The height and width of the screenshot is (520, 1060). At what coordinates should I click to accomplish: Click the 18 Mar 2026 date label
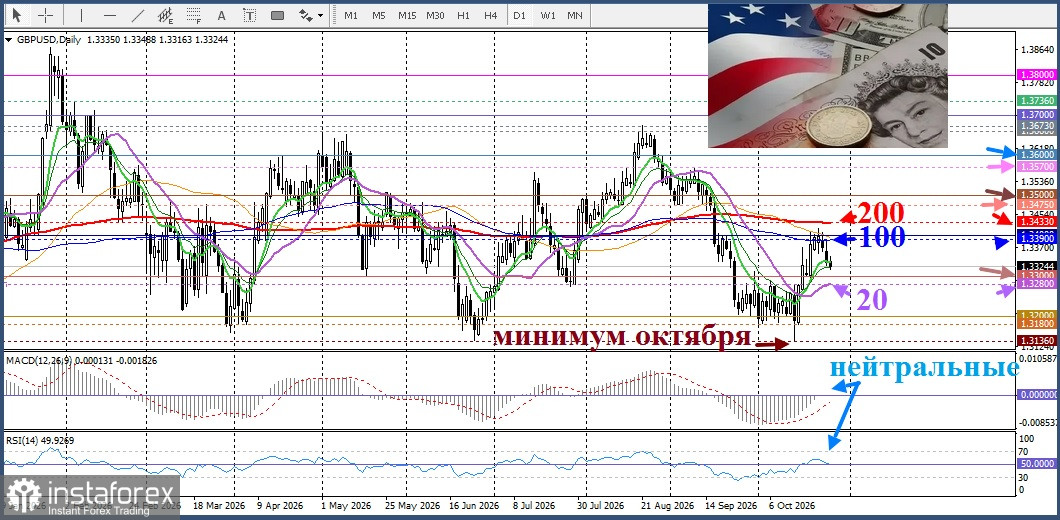(219, 506)
